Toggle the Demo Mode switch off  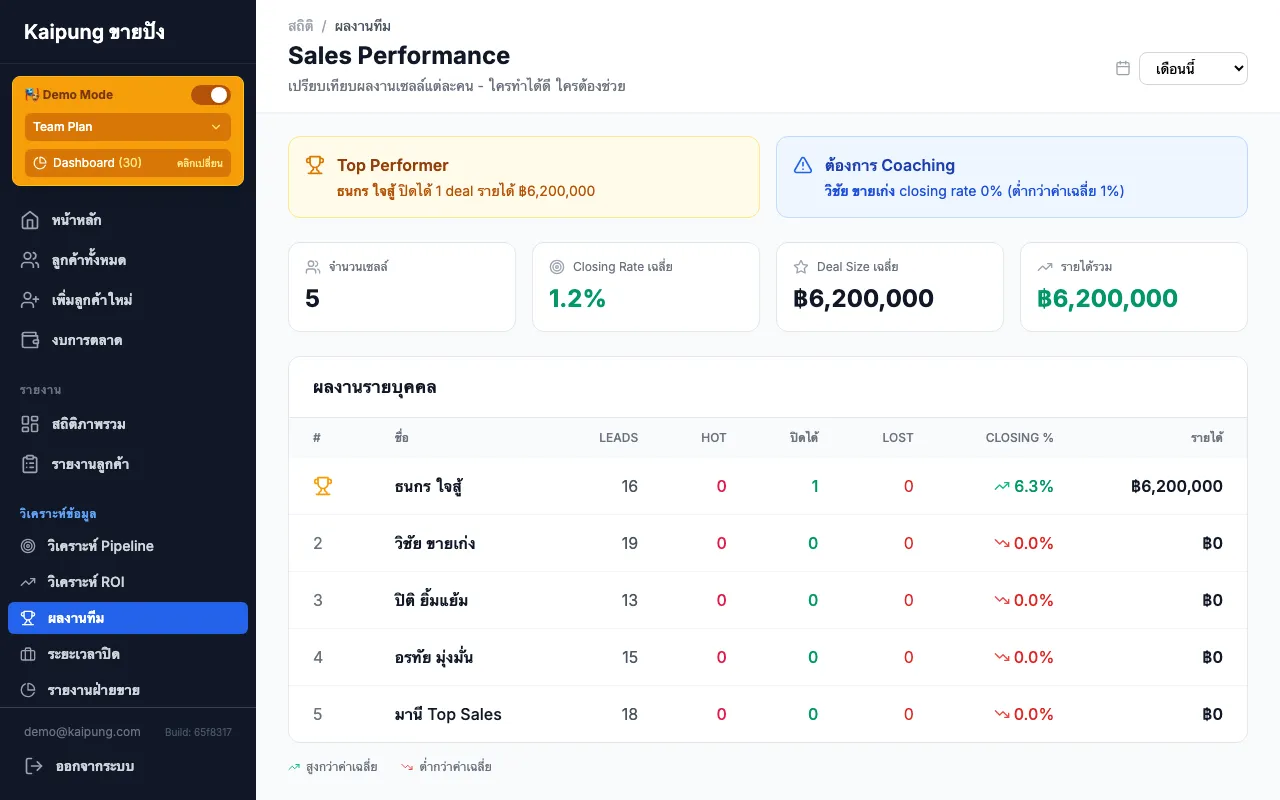(x=211, y=94)
